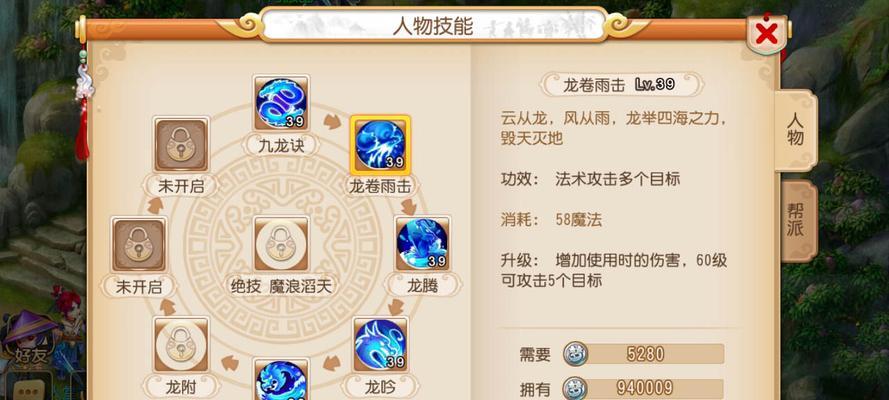Select the 九龙诀 skill icon
Screen dimensions: 889x400
pyautogui.click(x=281, y=103)
